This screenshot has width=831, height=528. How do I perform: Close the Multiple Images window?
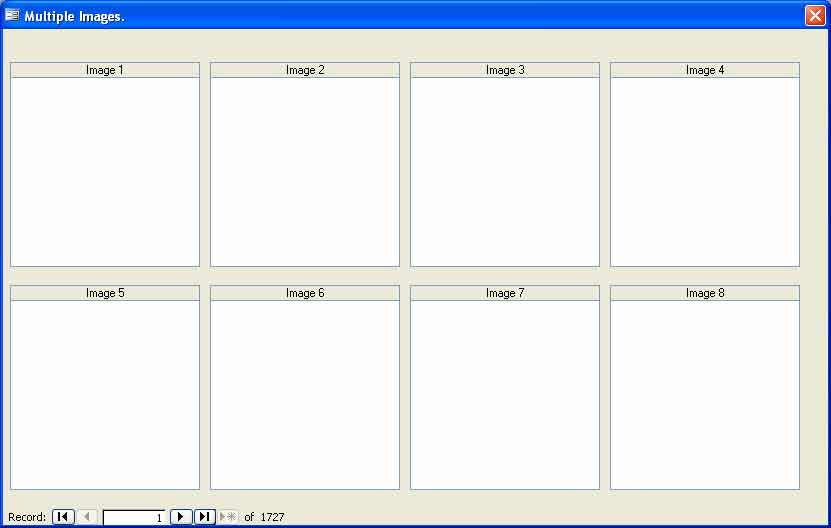pos(815,15)
